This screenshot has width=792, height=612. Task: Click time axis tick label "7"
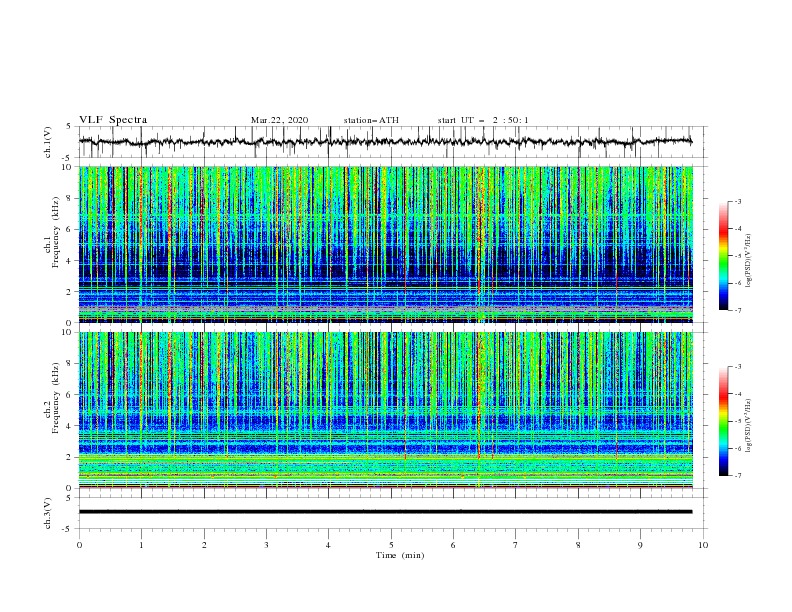(516, 545)
